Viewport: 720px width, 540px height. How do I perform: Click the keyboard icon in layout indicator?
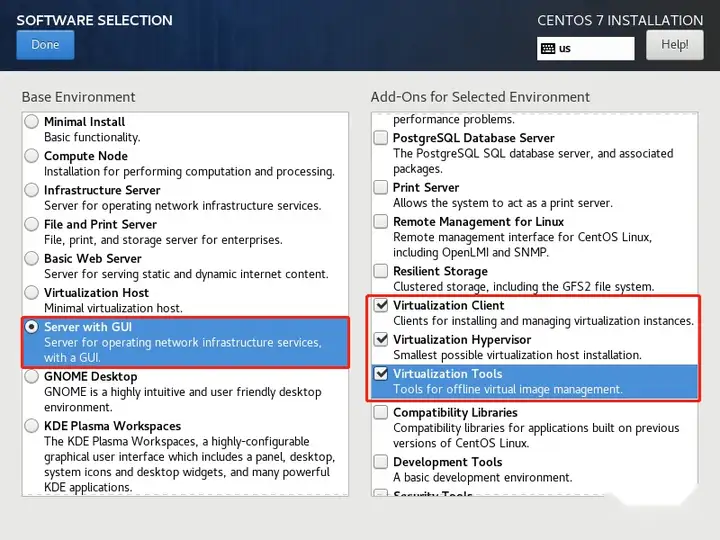point(548,49)
